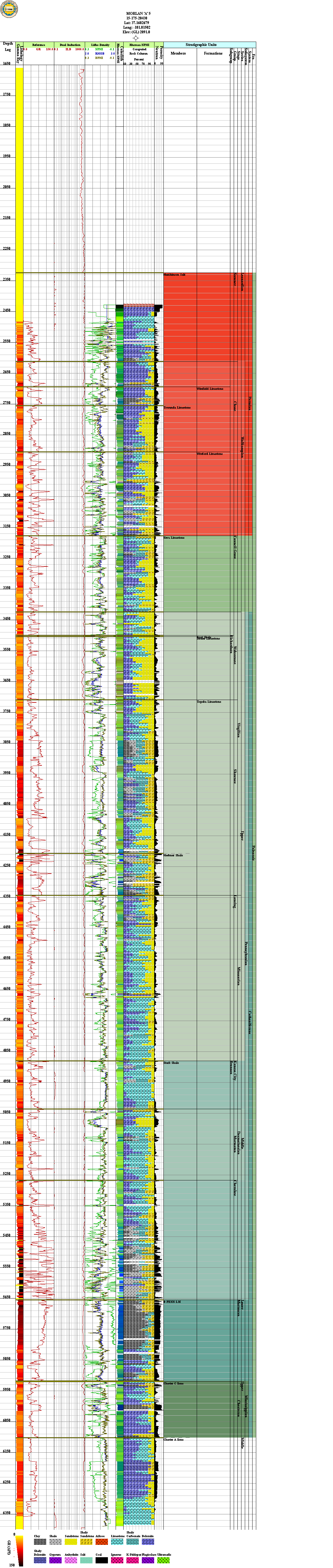Click the Rhomaa-NPHI track header
The height and width of the screenshot is (1568, 333).
point(139,45)
